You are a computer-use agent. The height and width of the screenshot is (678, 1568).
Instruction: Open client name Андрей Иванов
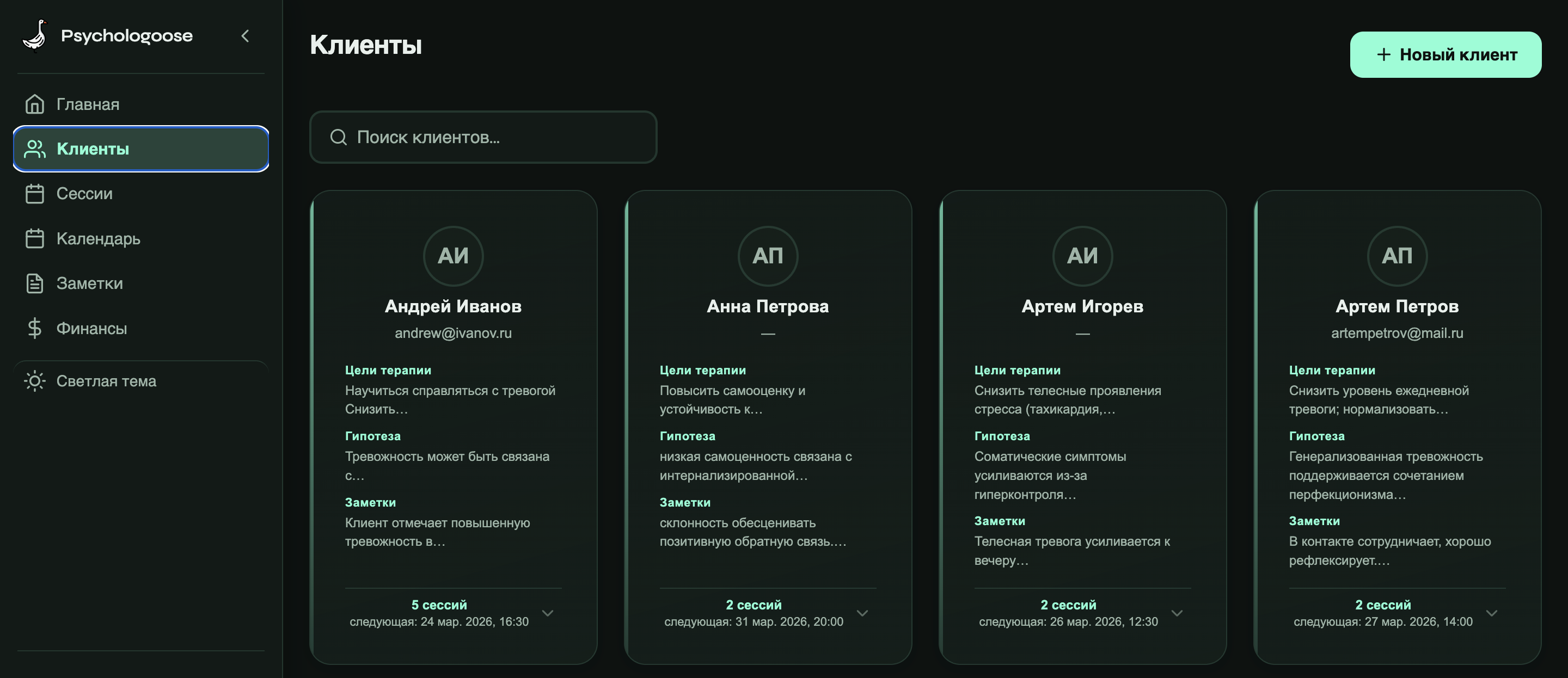click(453, 306)
